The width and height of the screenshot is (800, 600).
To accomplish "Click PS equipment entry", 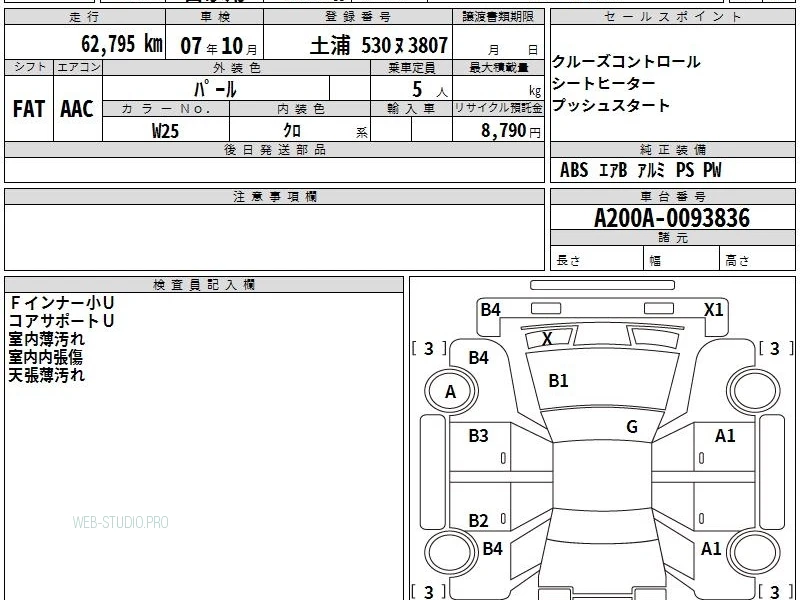I will point(685,170).
